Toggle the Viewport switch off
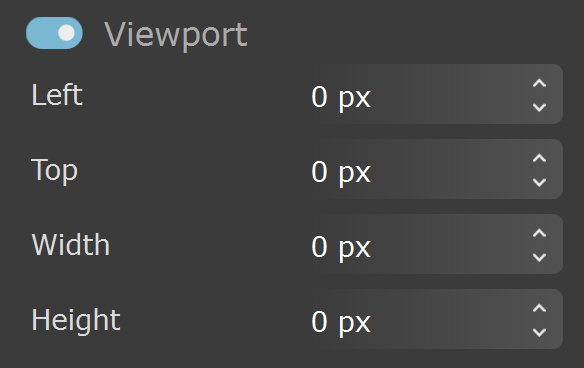584x368 pixels. [x=54, y=33]
